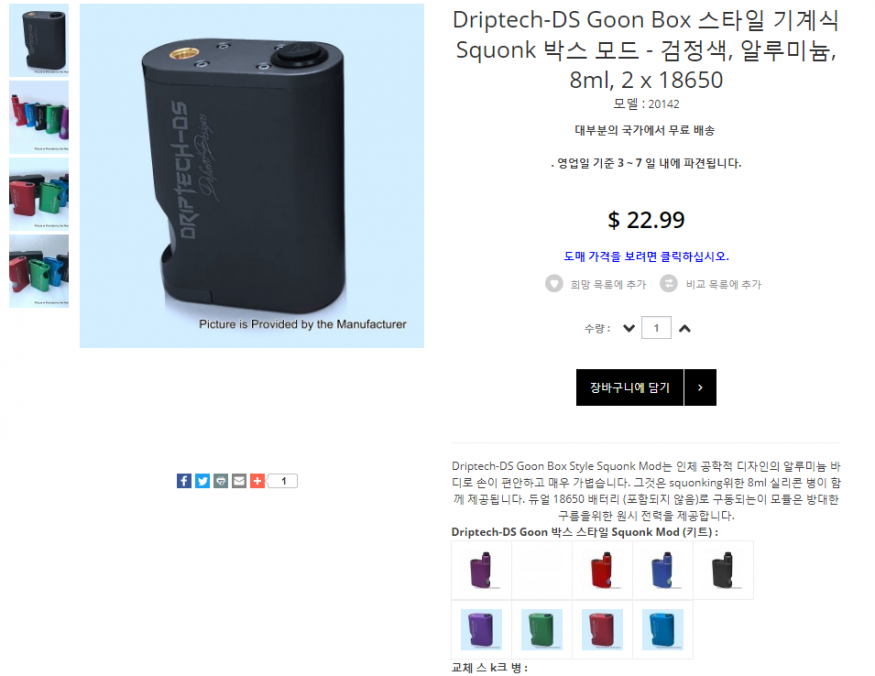
Task: Decrease quantity with down chevron
Action: [629, 328]
